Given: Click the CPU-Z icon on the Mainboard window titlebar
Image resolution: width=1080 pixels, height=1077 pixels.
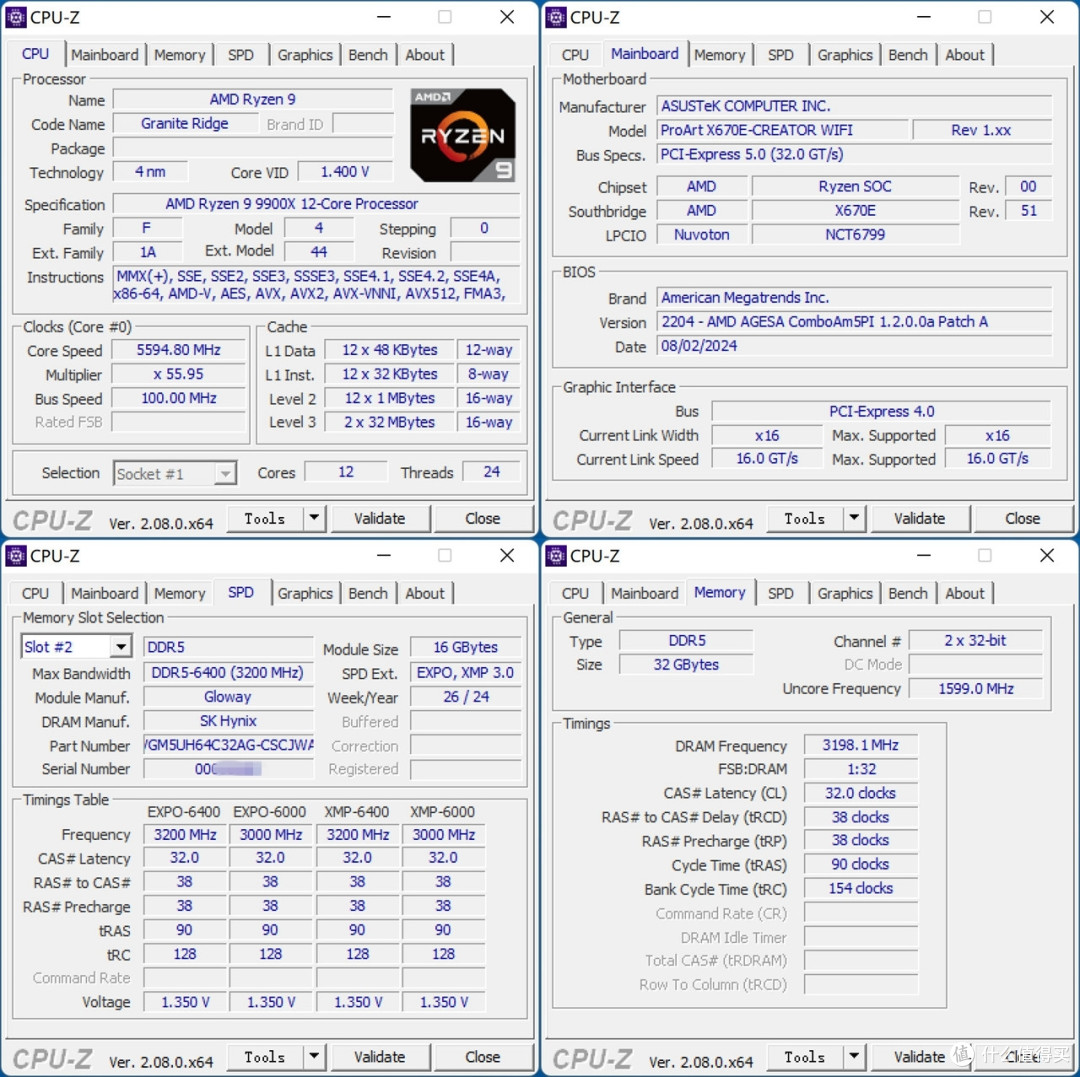Looking at the screenshot, I should click(556, 16).
